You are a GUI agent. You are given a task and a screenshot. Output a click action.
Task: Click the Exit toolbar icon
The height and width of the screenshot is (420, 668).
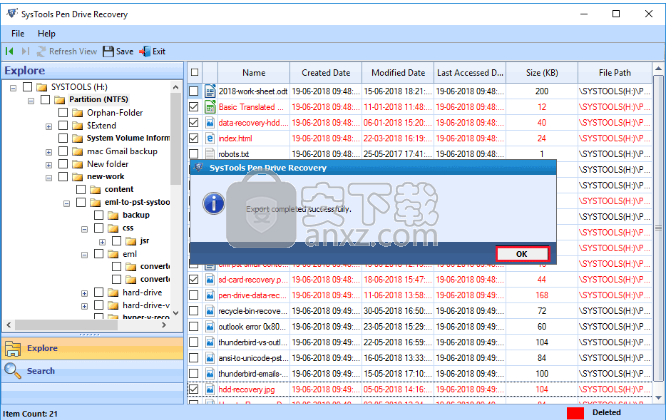[145, 52]
